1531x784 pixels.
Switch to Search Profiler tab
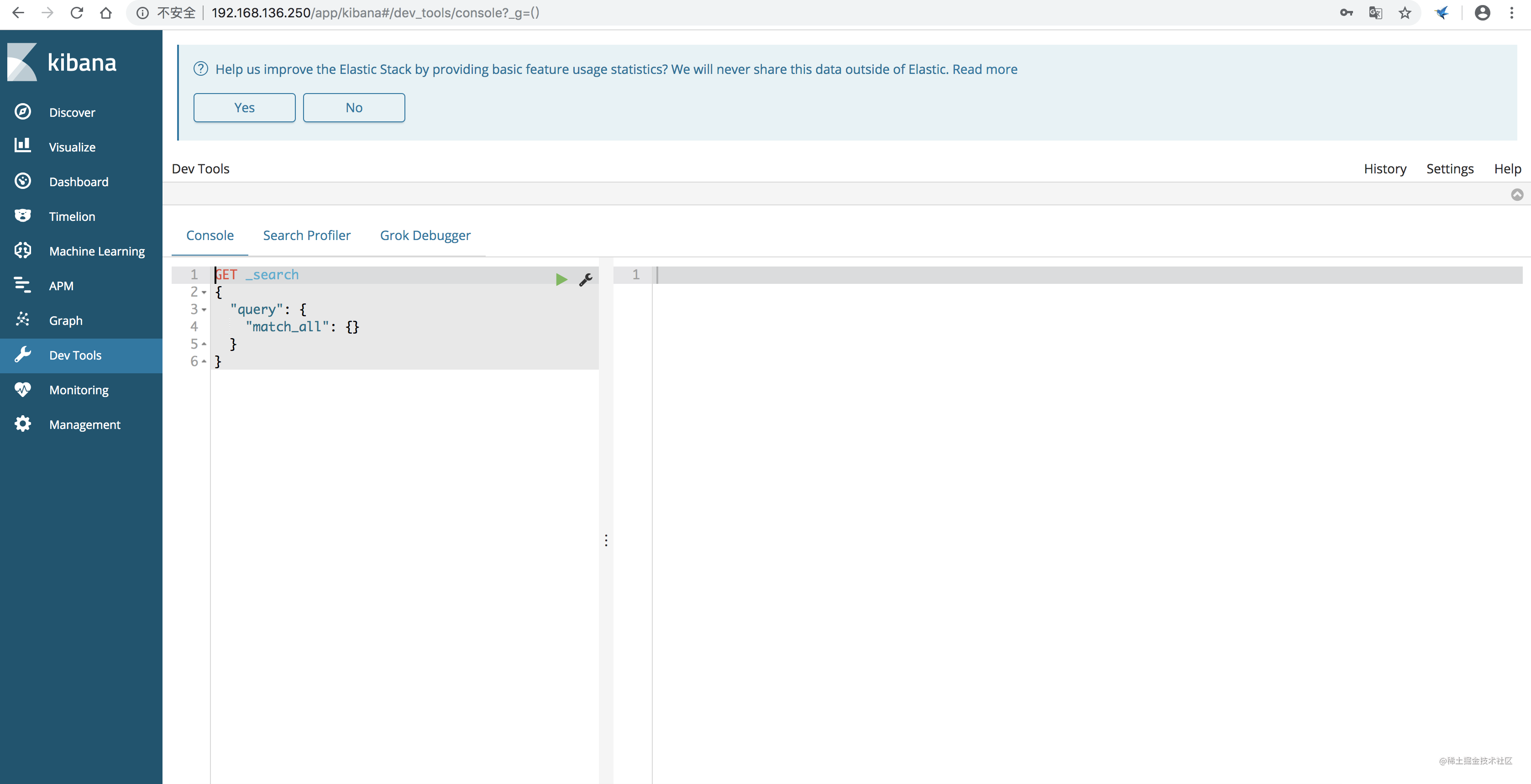tap(307, 235)
